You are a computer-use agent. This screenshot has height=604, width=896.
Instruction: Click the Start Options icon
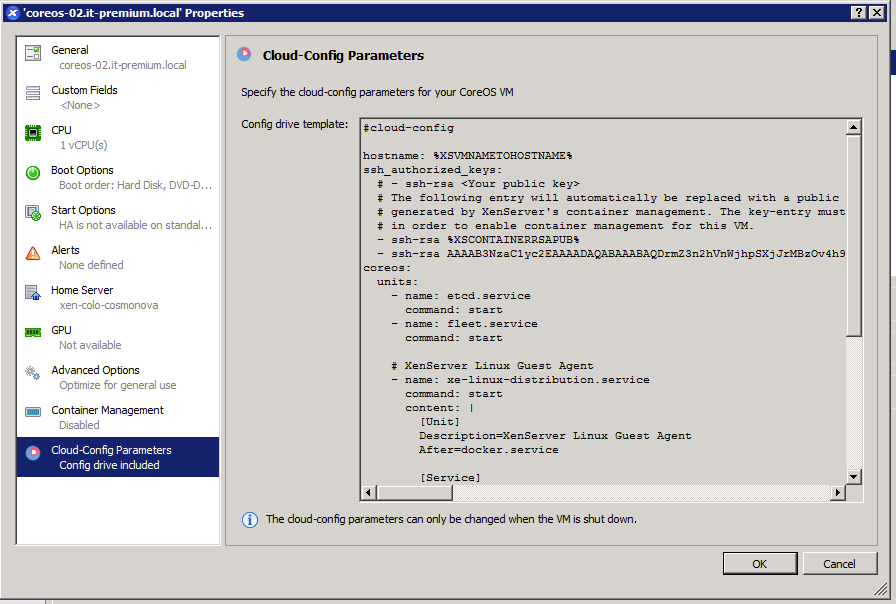point(33,213)
